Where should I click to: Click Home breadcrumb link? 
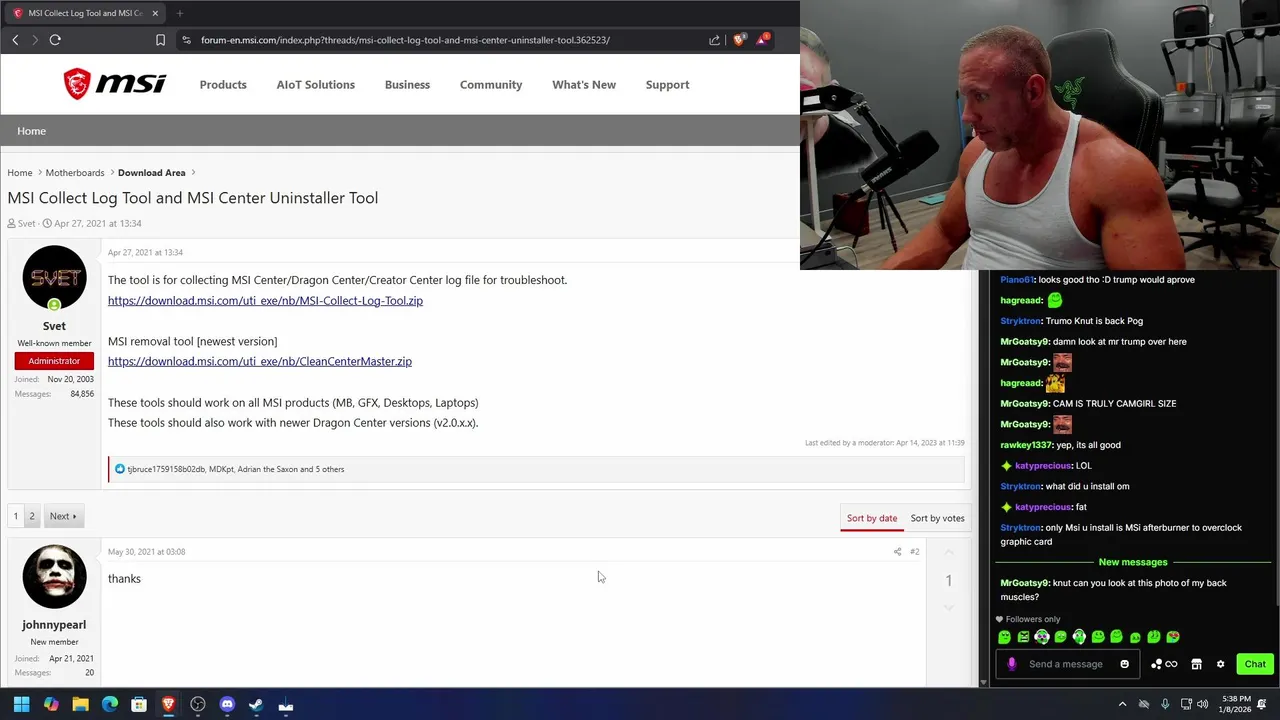click(20, 173)
